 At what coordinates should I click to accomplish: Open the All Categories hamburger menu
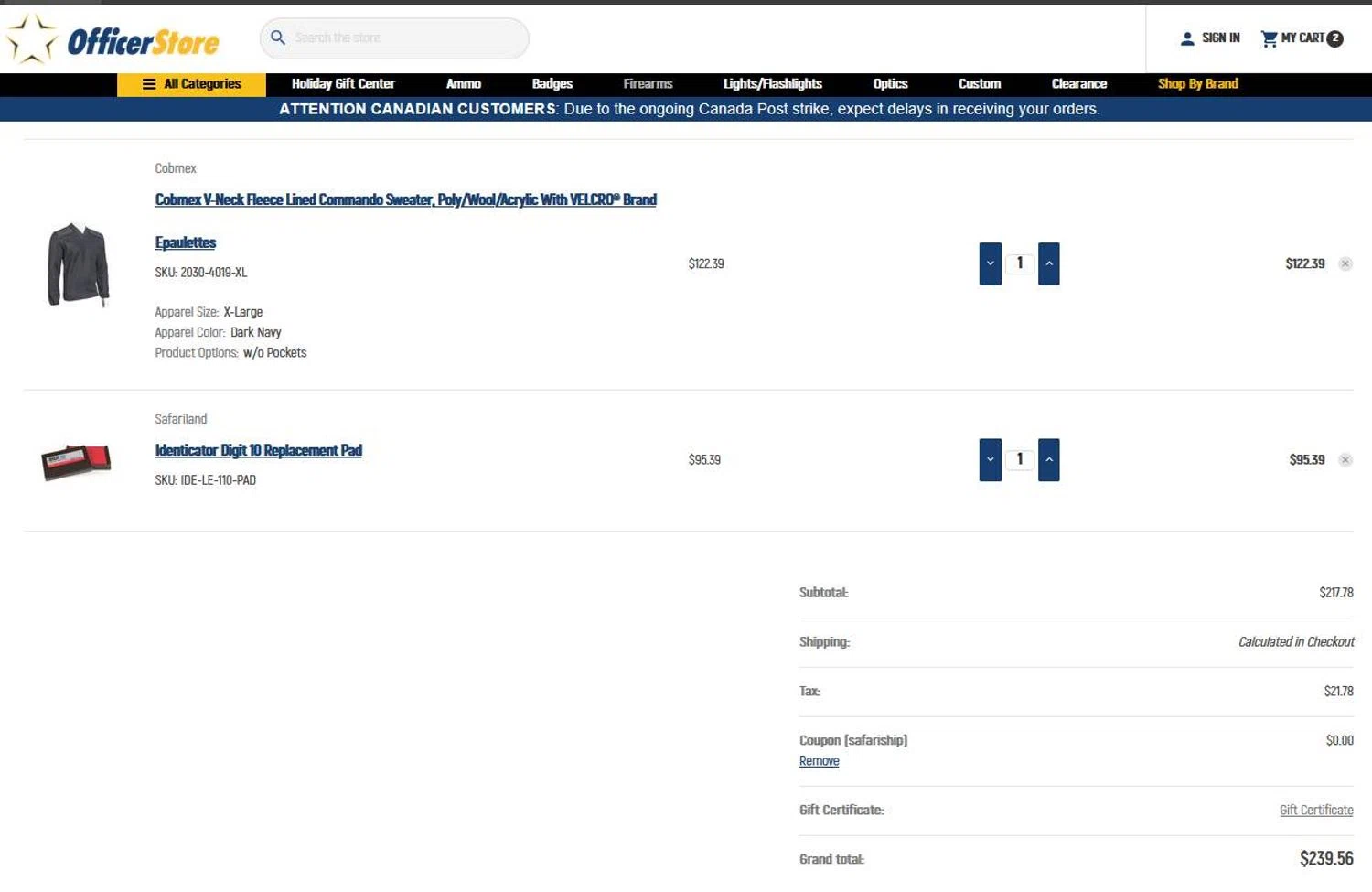(191, 84)
